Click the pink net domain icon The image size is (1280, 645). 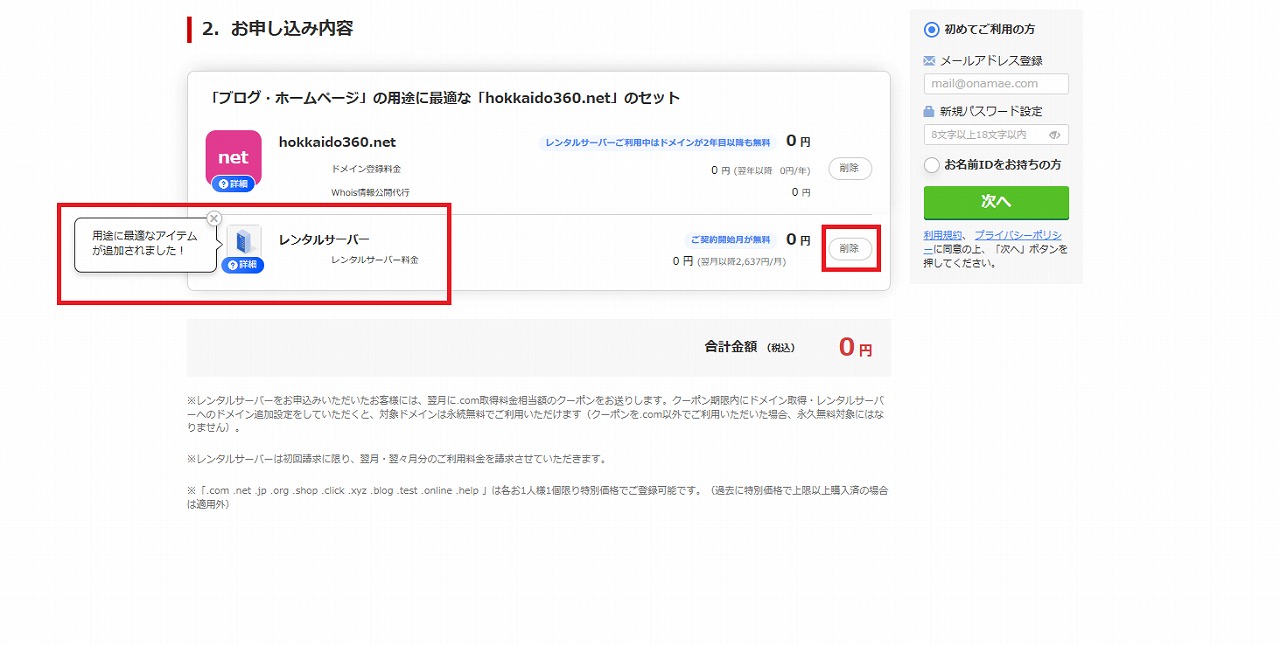click(233, 157)
